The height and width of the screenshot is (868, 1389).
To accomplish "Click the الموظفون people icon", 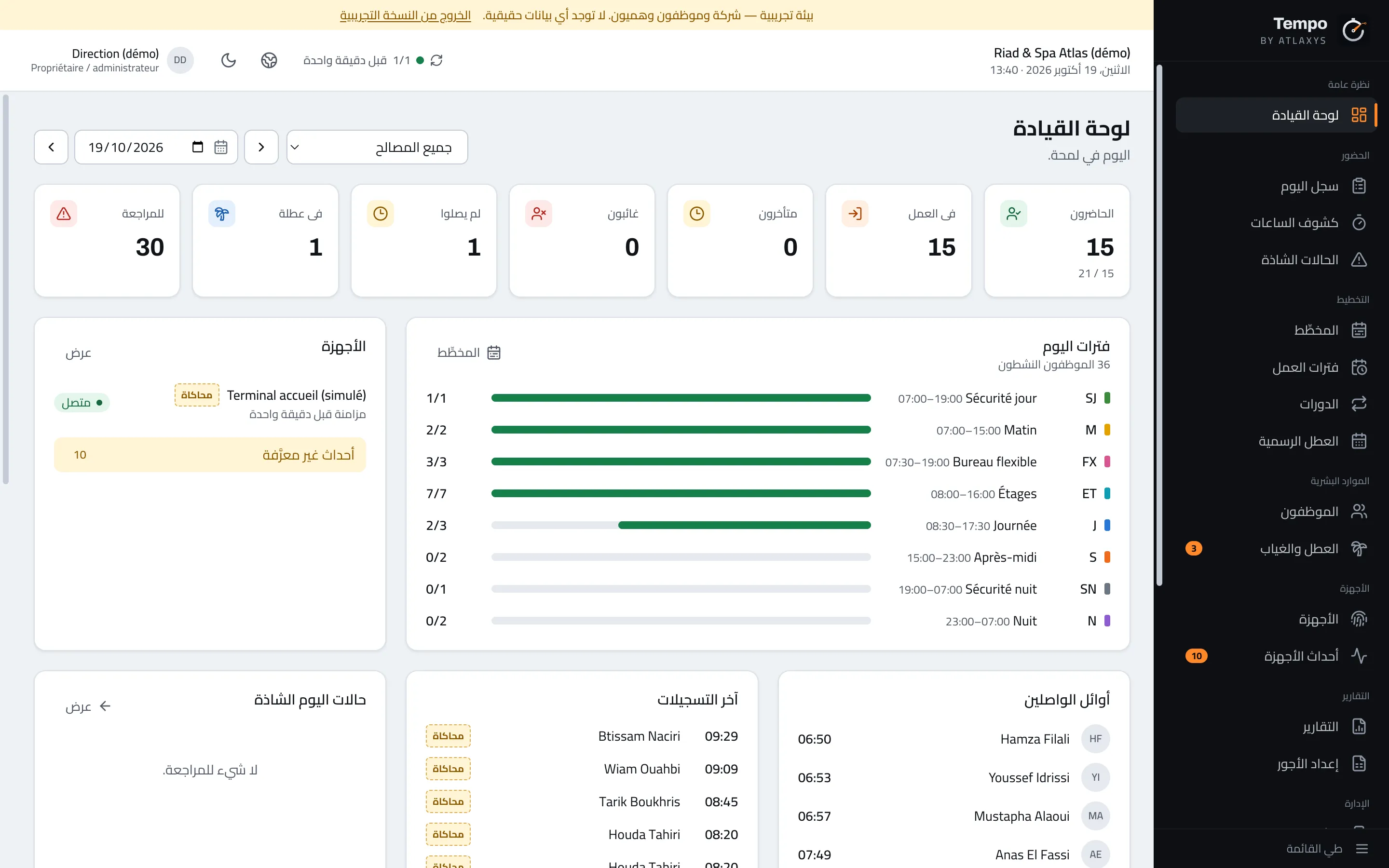I will [x=1359, y=512].
